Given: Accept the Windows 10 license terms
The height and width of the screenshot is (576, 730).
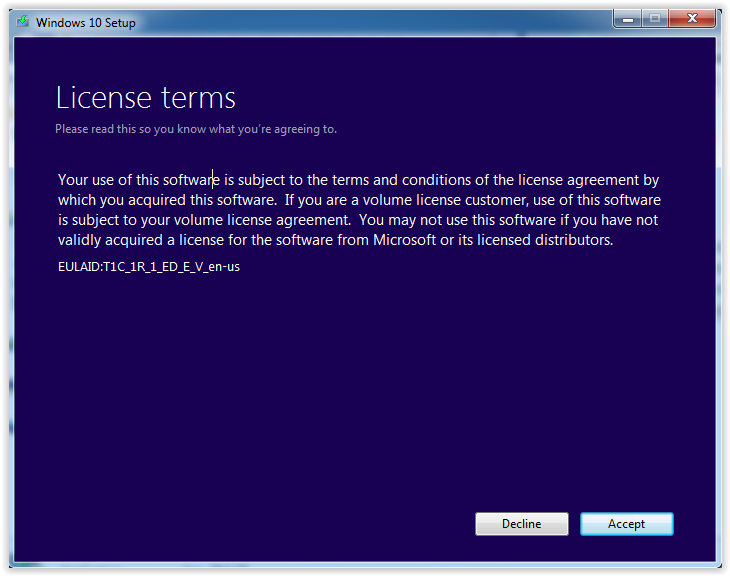Looking at the screenshot, I should pos(626,524).
